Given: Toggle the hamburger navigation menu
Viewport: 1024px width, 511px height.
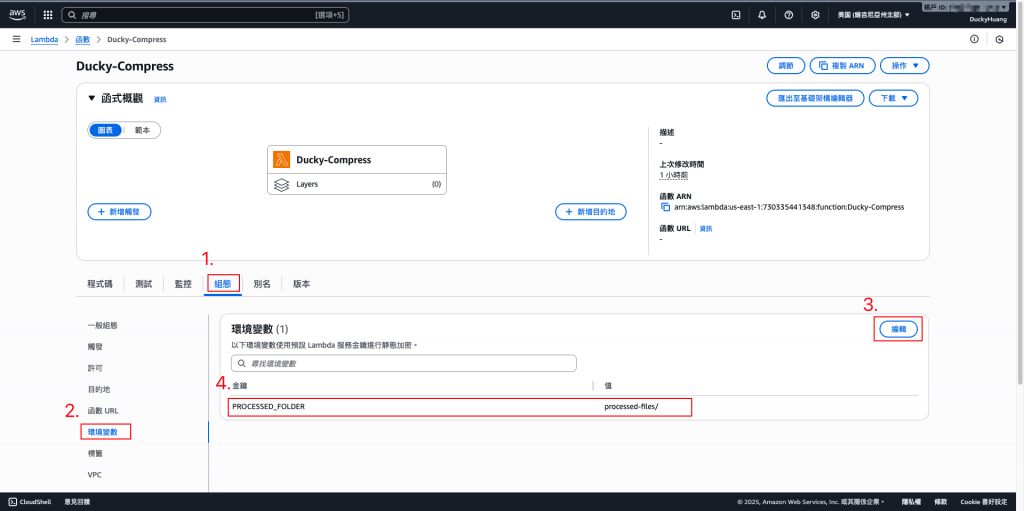Looking at the screenshot, I should point(16,39).
